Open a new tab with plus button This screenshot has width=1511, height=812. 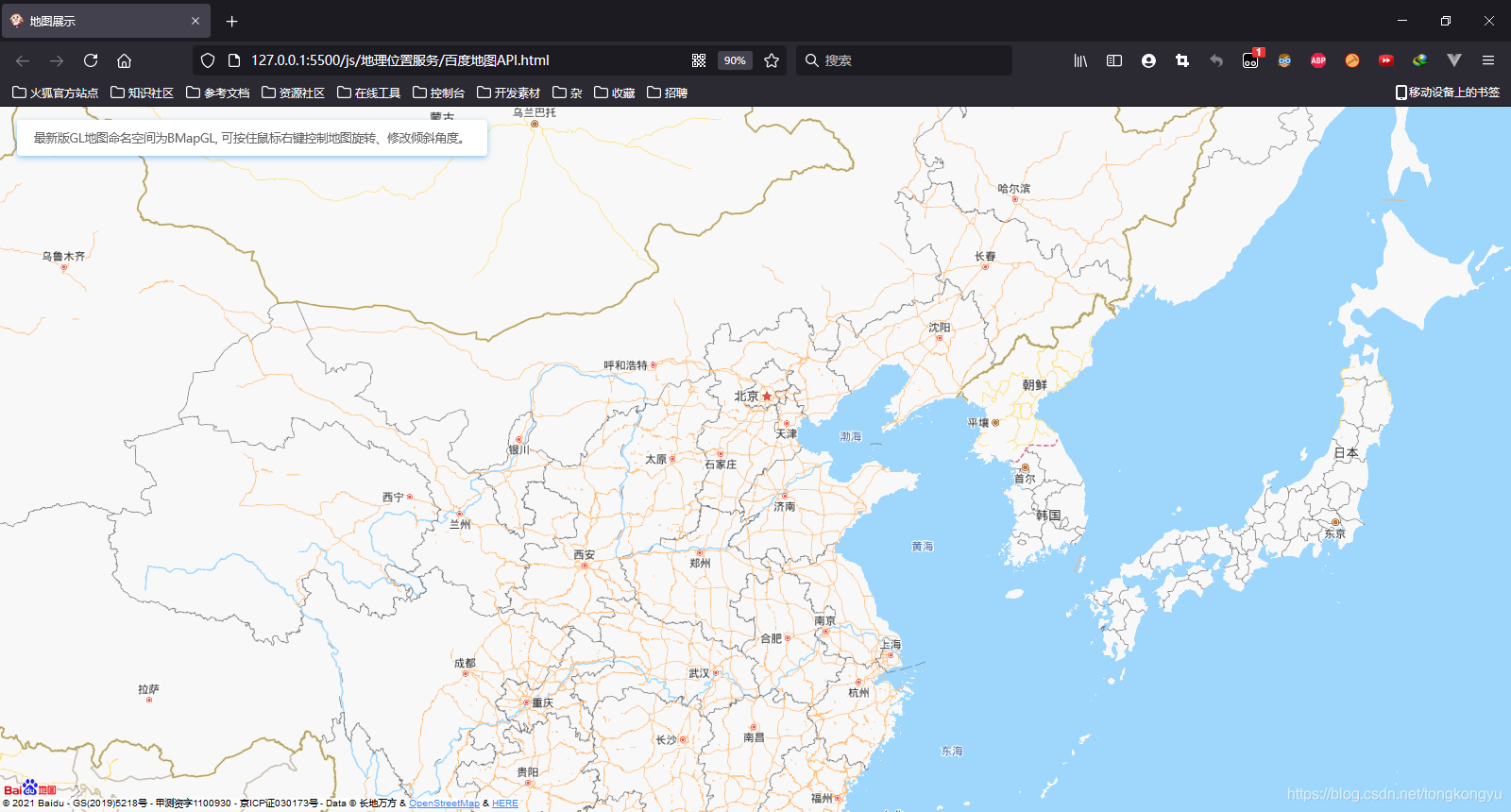pos(231,21)
